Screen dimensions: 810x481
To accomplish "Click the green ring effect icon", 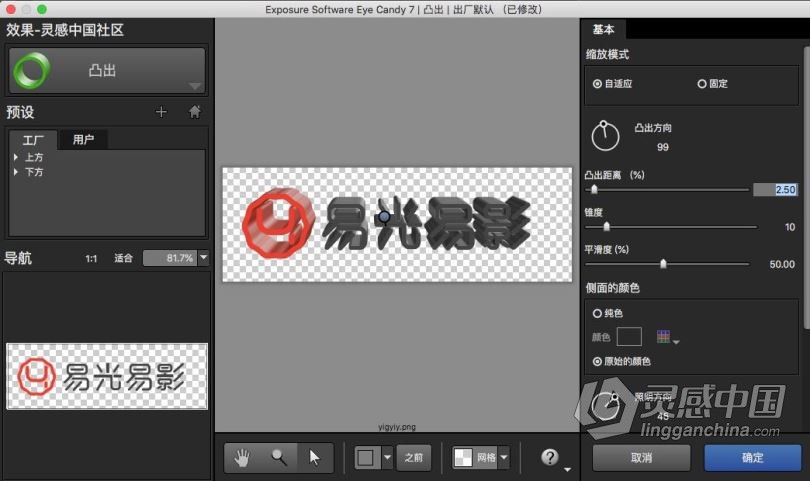I will pos(32,71).
